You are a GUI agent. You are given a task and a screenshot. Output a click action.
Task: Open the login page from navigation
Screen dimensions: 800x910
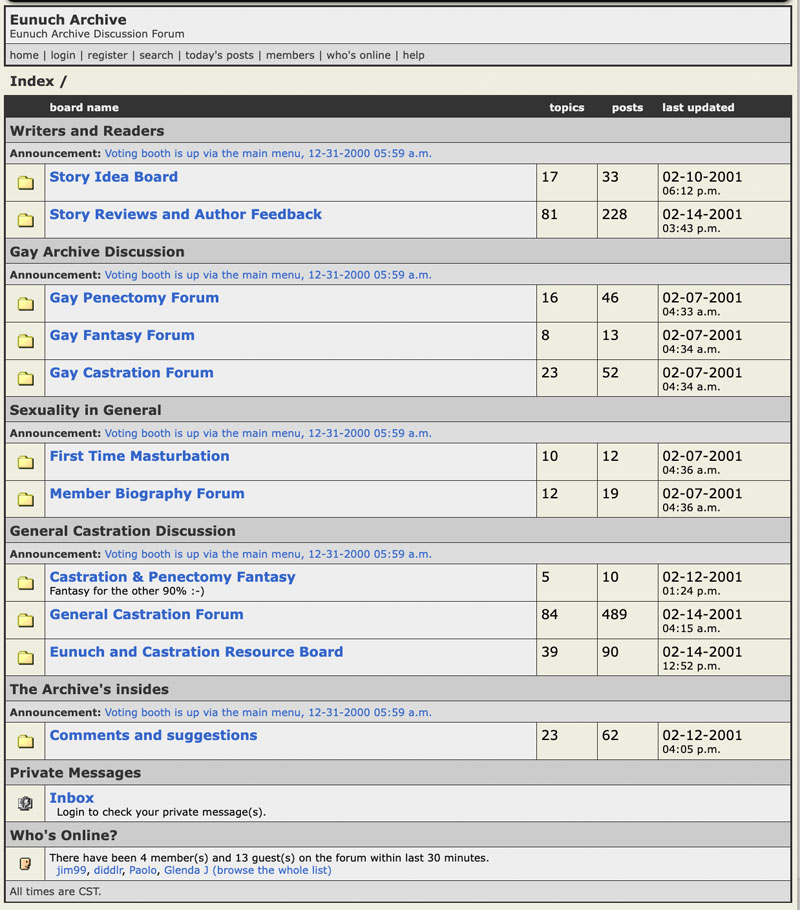coord(65,55)
